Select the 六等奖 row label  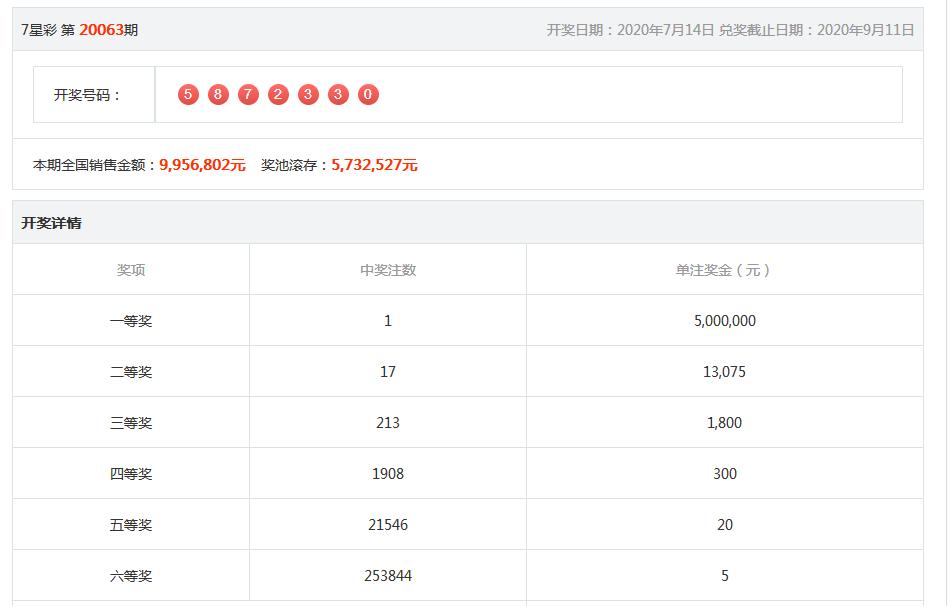131,576
